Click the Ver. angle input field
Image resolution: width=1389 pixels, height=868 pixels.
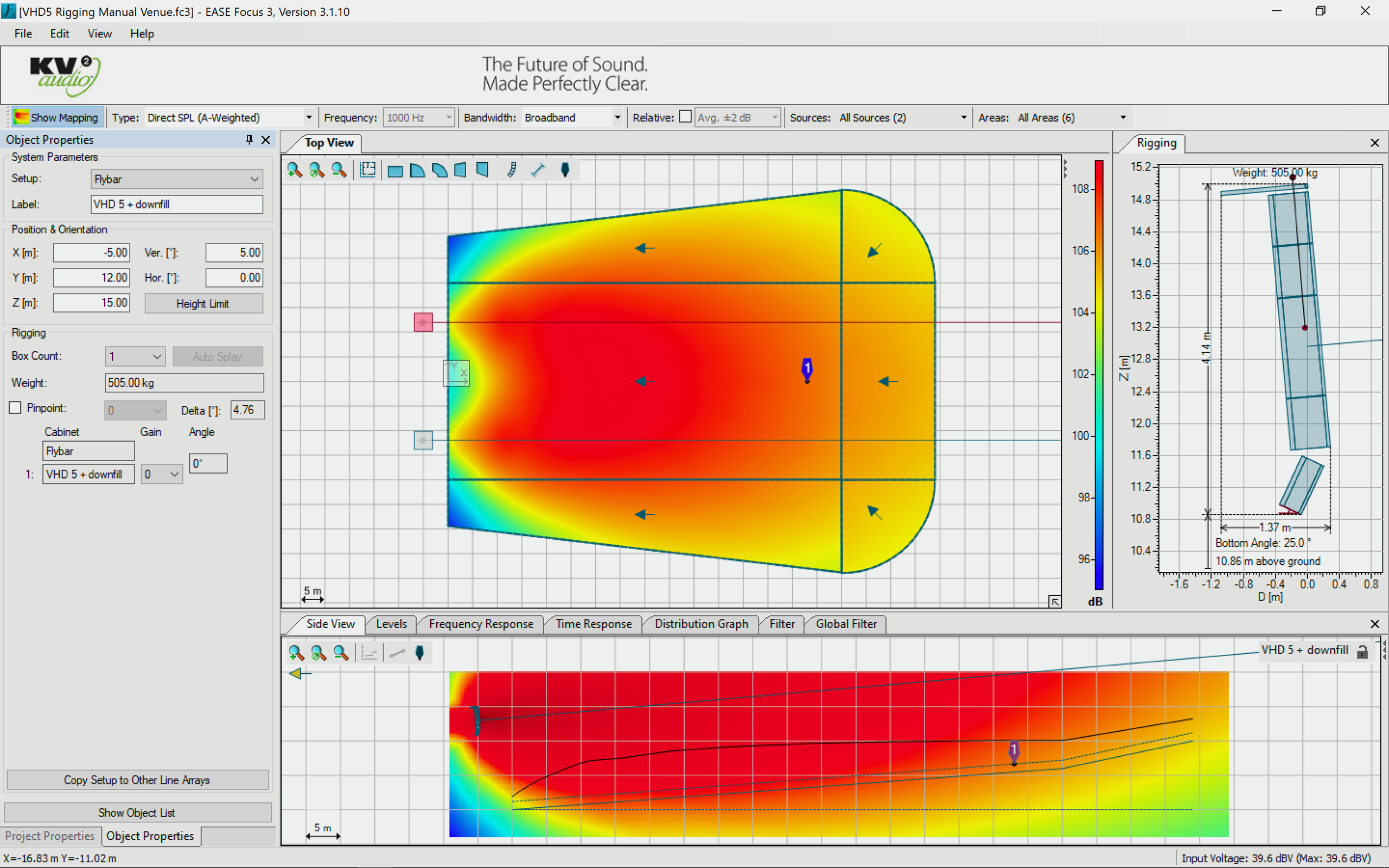click(234, 253)
